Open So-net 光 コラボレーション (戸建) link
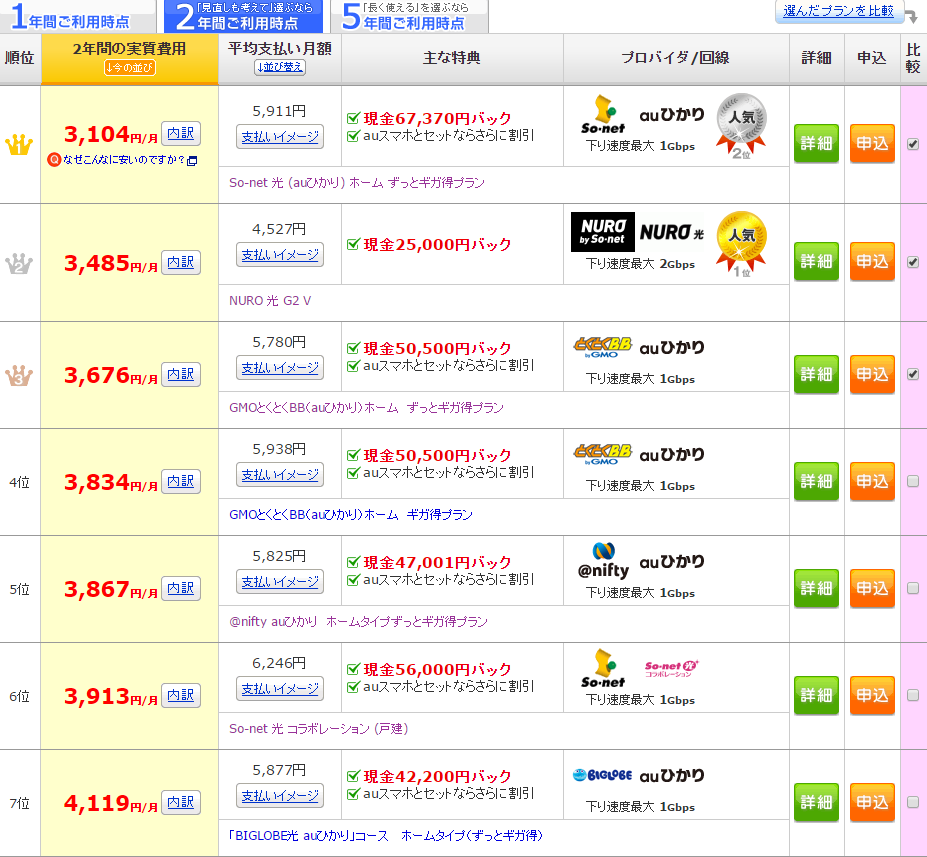The image size is (927, 857). pyautogui.click(x=319, y=729)
